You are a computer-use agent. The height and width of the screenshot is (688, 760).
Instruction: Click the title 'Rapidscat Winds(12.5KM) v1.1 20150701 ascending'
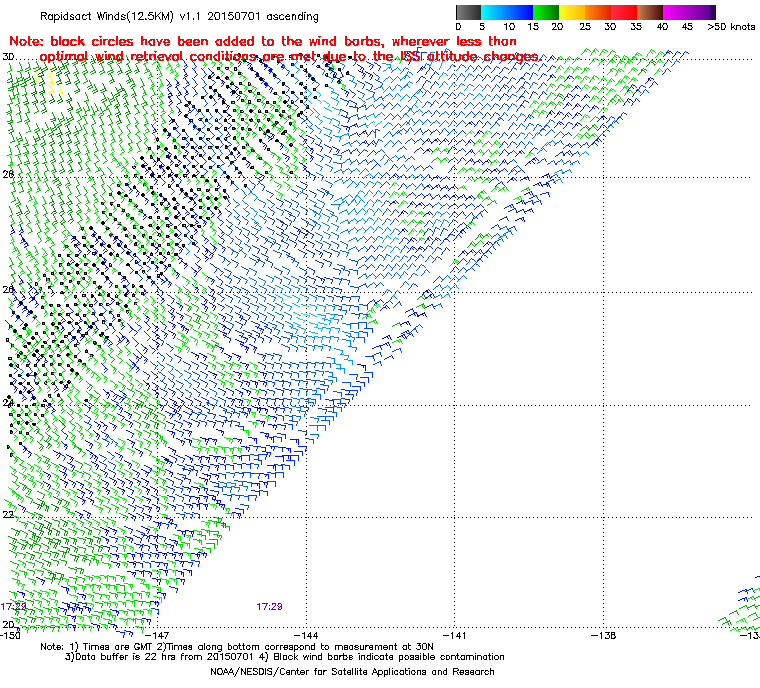(179, 16)
